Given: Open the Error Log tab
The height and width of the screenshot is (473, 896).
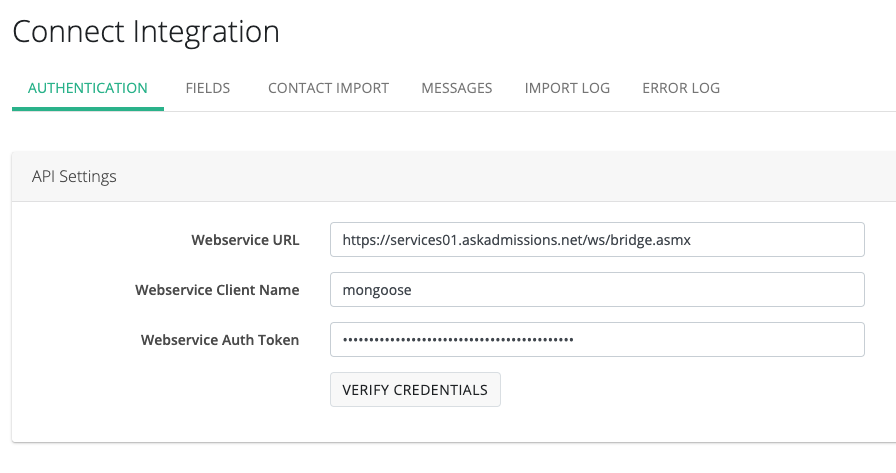Looking at the screenshot, I should [681, 88].
